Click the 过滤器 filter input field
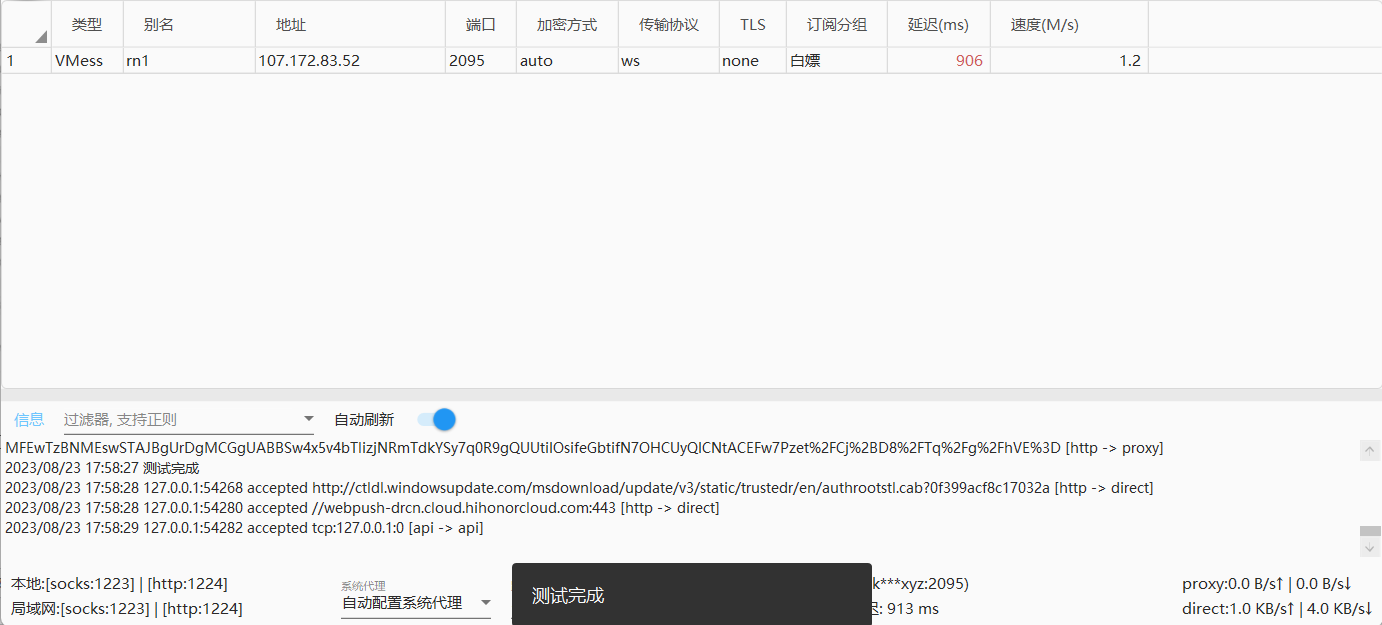Image resolution: width=1382 pixels, height=625 pixels. 180,420
